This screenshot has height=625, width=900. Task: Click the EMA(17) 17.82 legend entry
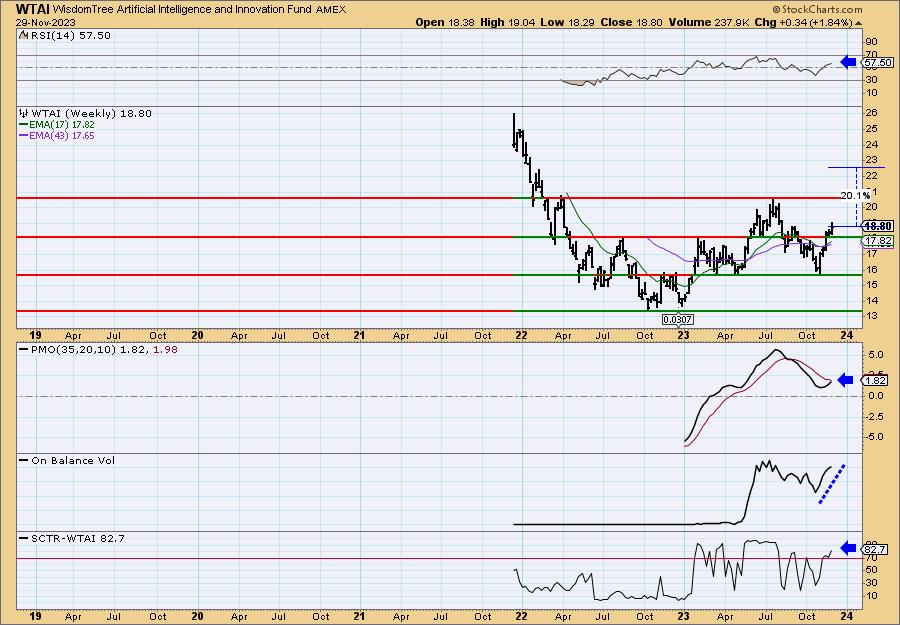(x=57, y=125)
